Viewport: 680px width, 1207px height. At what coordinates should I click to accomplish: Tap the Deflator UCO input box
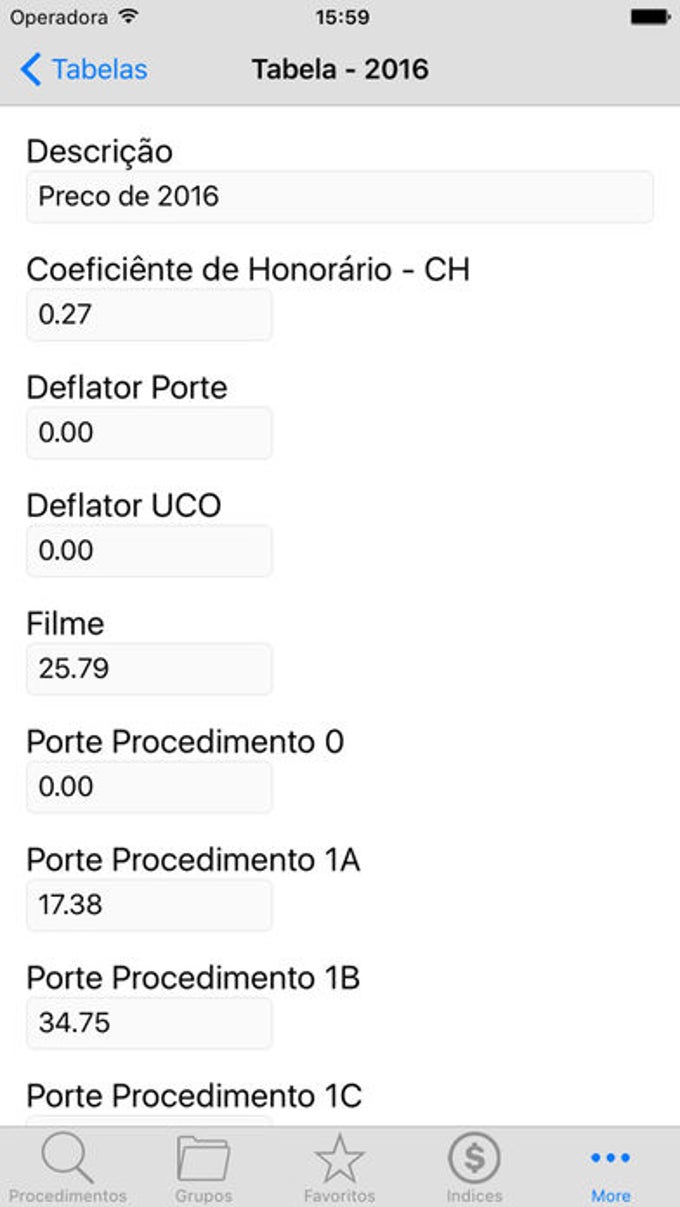(x=148, y=550)
